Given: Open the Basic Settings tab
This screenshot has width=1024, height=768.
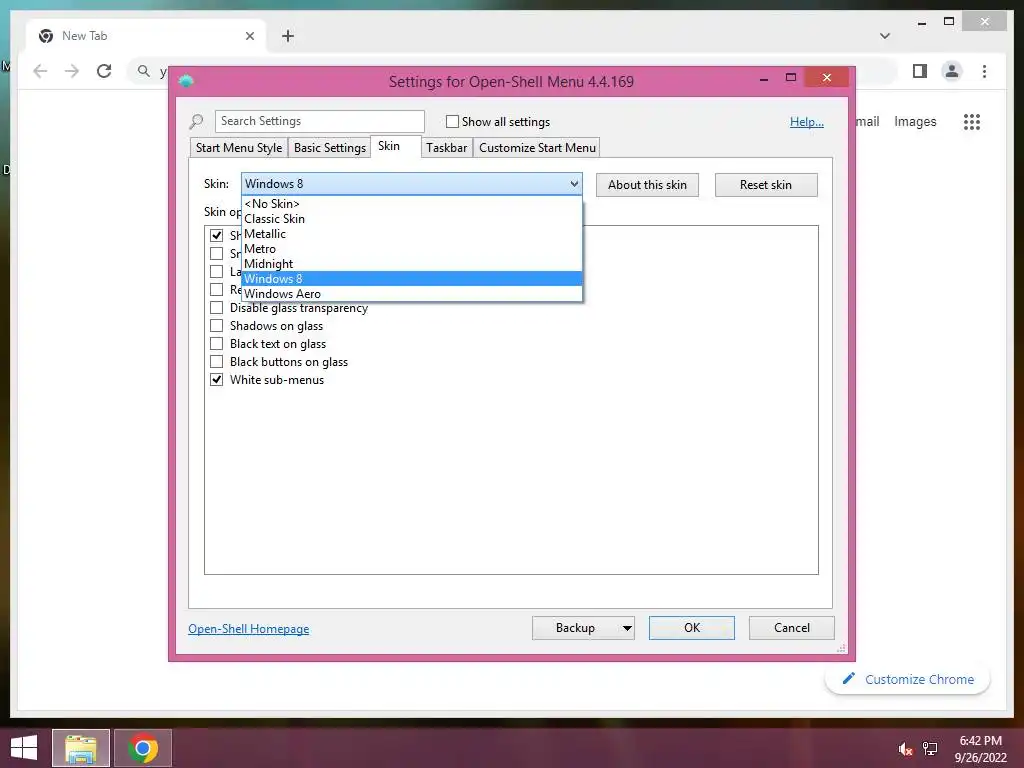Looking at the screenshot, I should coord(330,148).
